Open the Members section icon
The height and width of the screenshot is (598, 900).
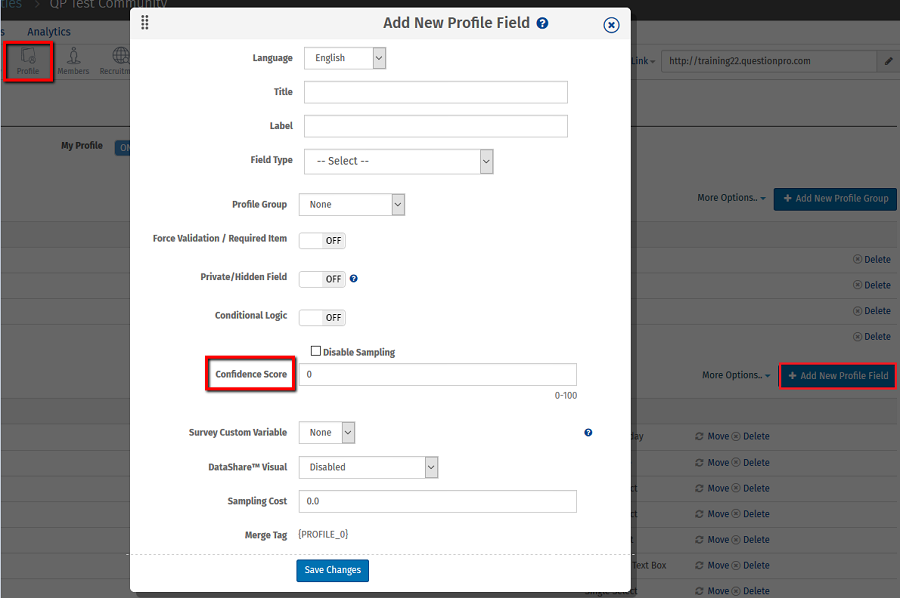[x=72, y=59]
